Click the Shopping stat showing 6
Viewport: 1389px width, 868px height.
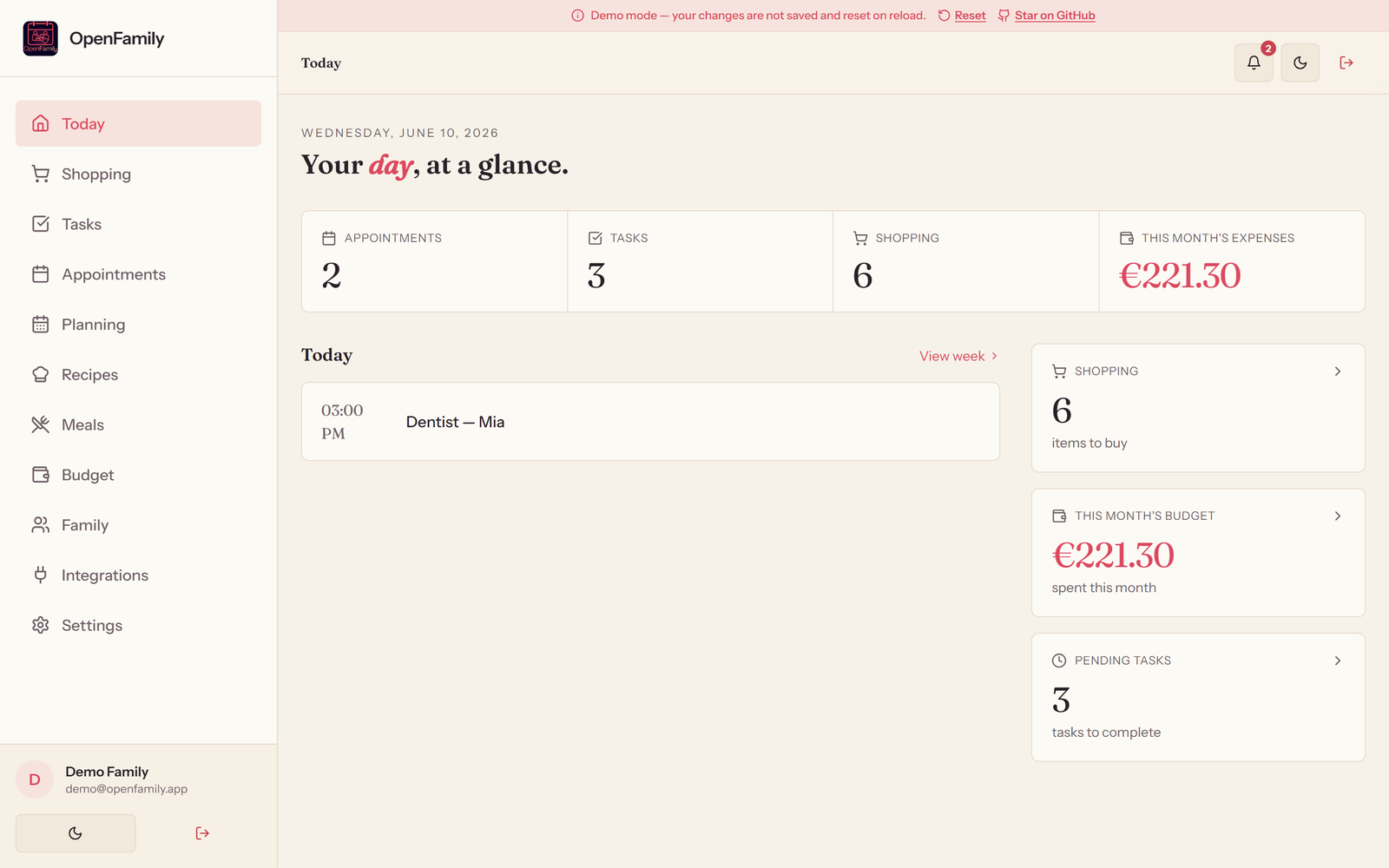tap(966, 261)
